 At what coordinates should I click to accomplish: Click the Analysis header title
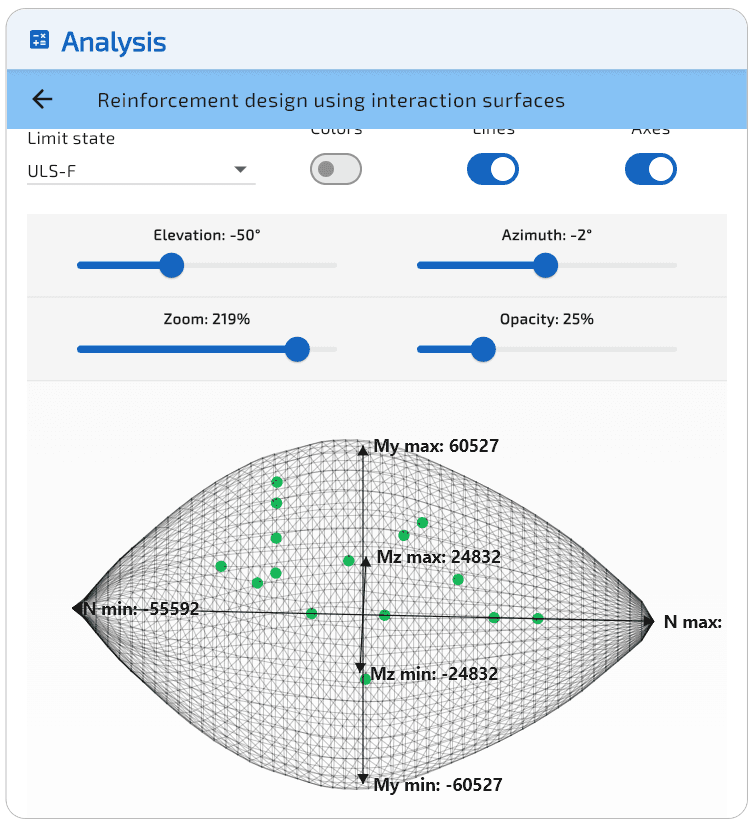[x=113, y=42]
